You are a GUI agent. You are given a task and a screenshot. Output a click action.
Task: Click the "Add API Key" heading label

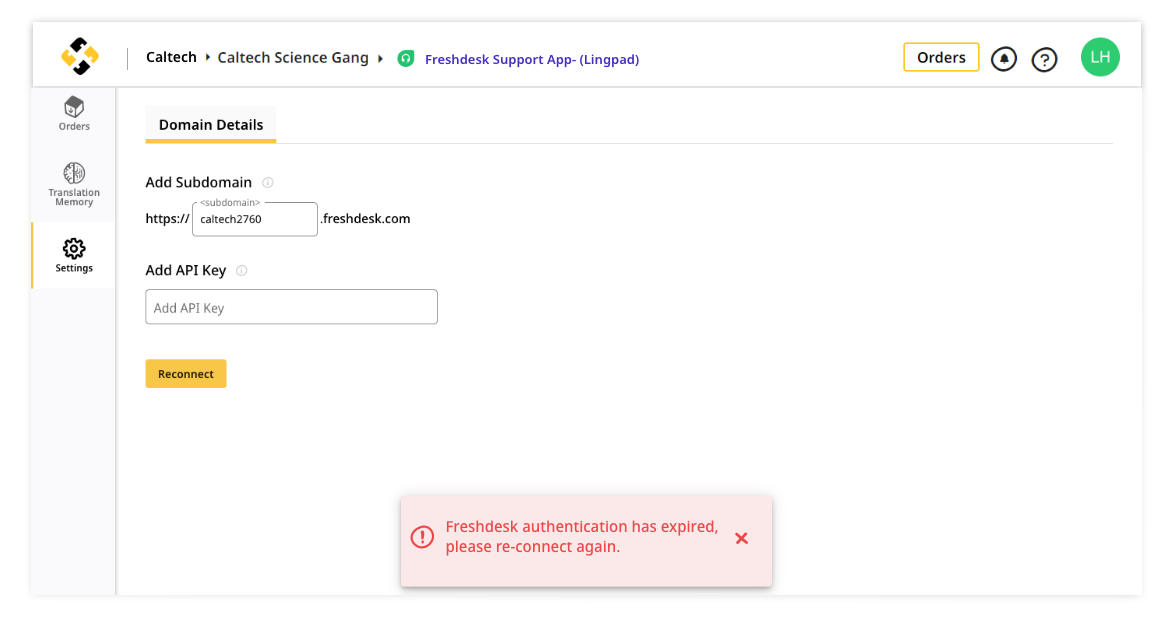click(186, 271)
